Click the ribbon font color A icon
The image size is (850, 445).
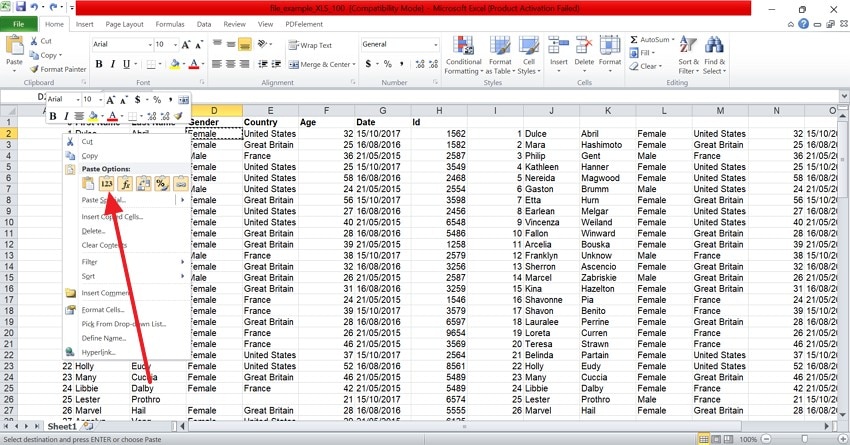point(194,64)
